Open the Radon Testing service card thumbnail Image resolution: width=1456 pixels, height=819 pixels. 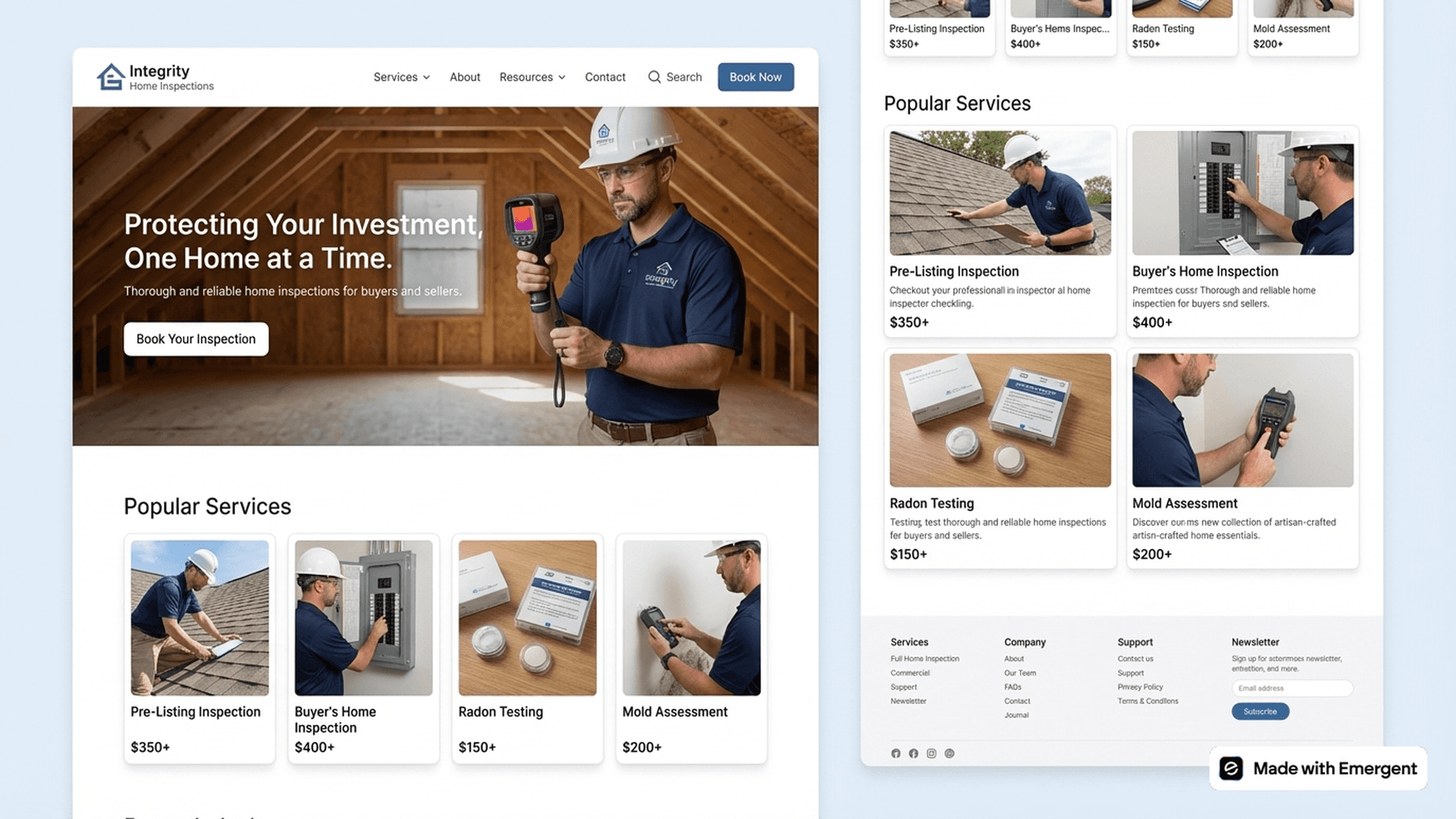tap(527, 617)
